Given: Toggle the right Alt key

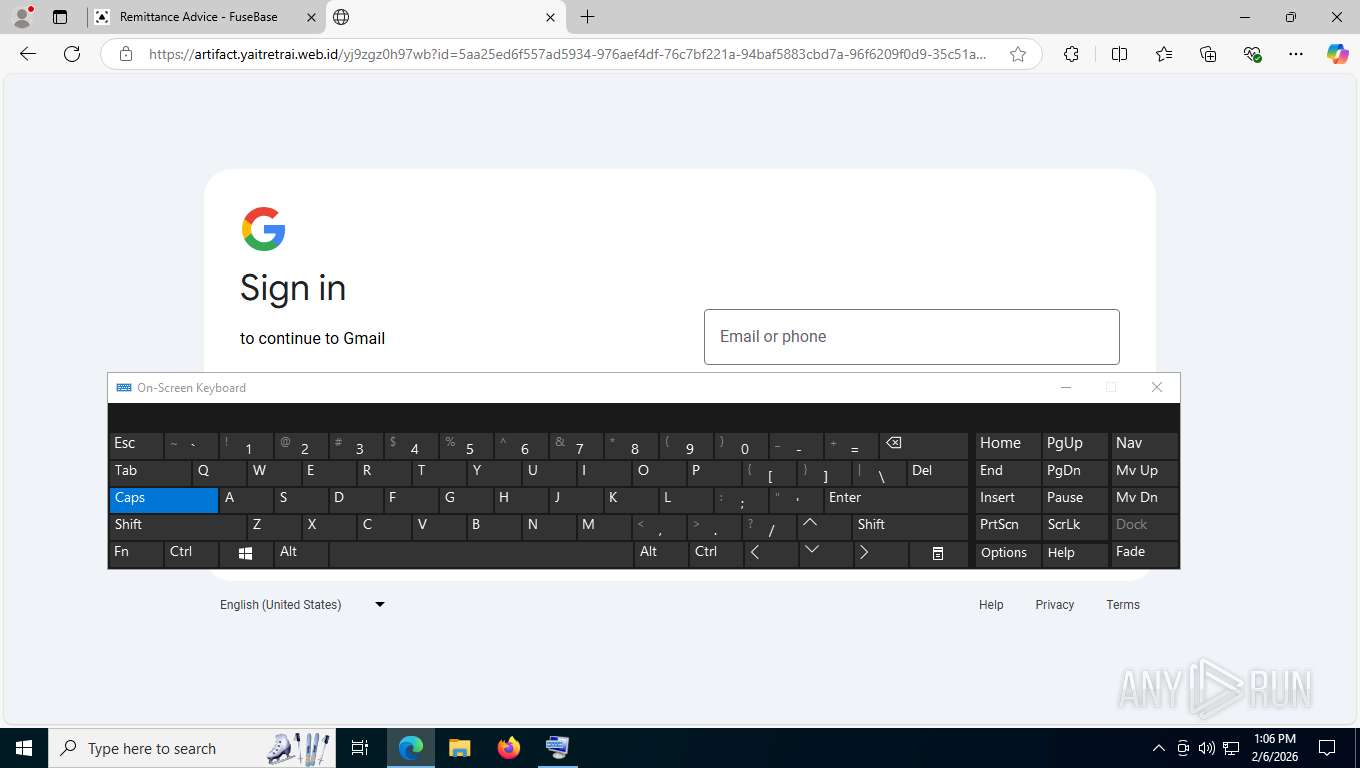Looking at the screenshot, I should [x=661, y=553].
